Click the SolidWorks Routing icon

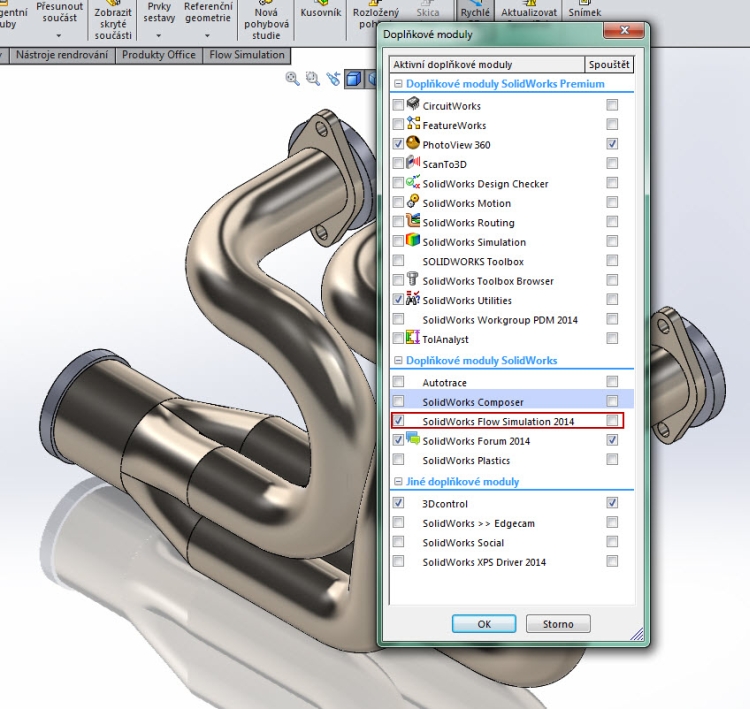pyautogui.click(x=413, y=221)
